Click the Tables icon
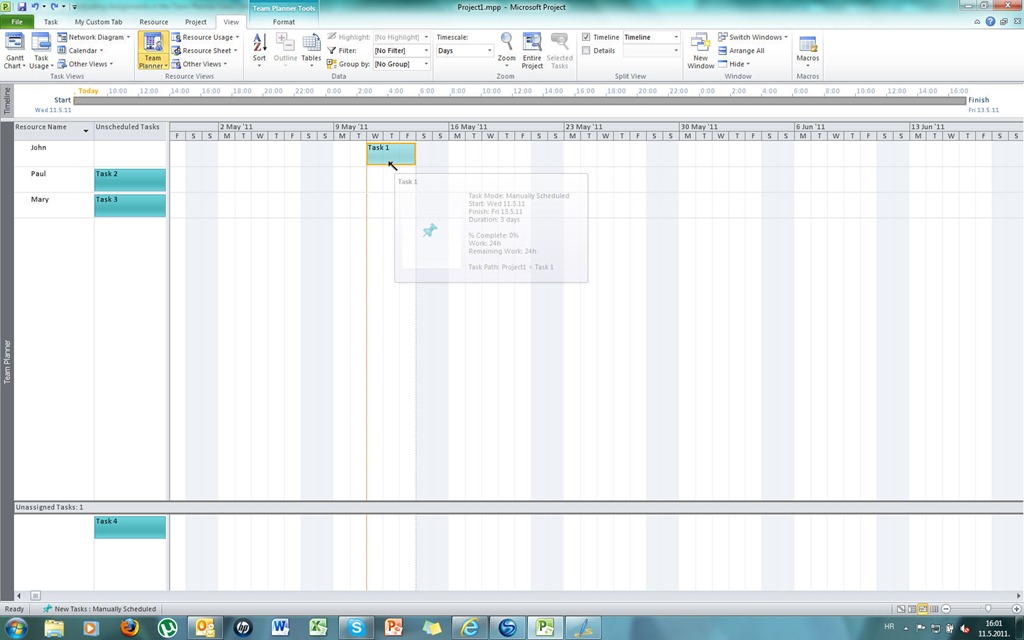Image resolution: width=1024 pixels, height=640 pixels. (311, 46)
